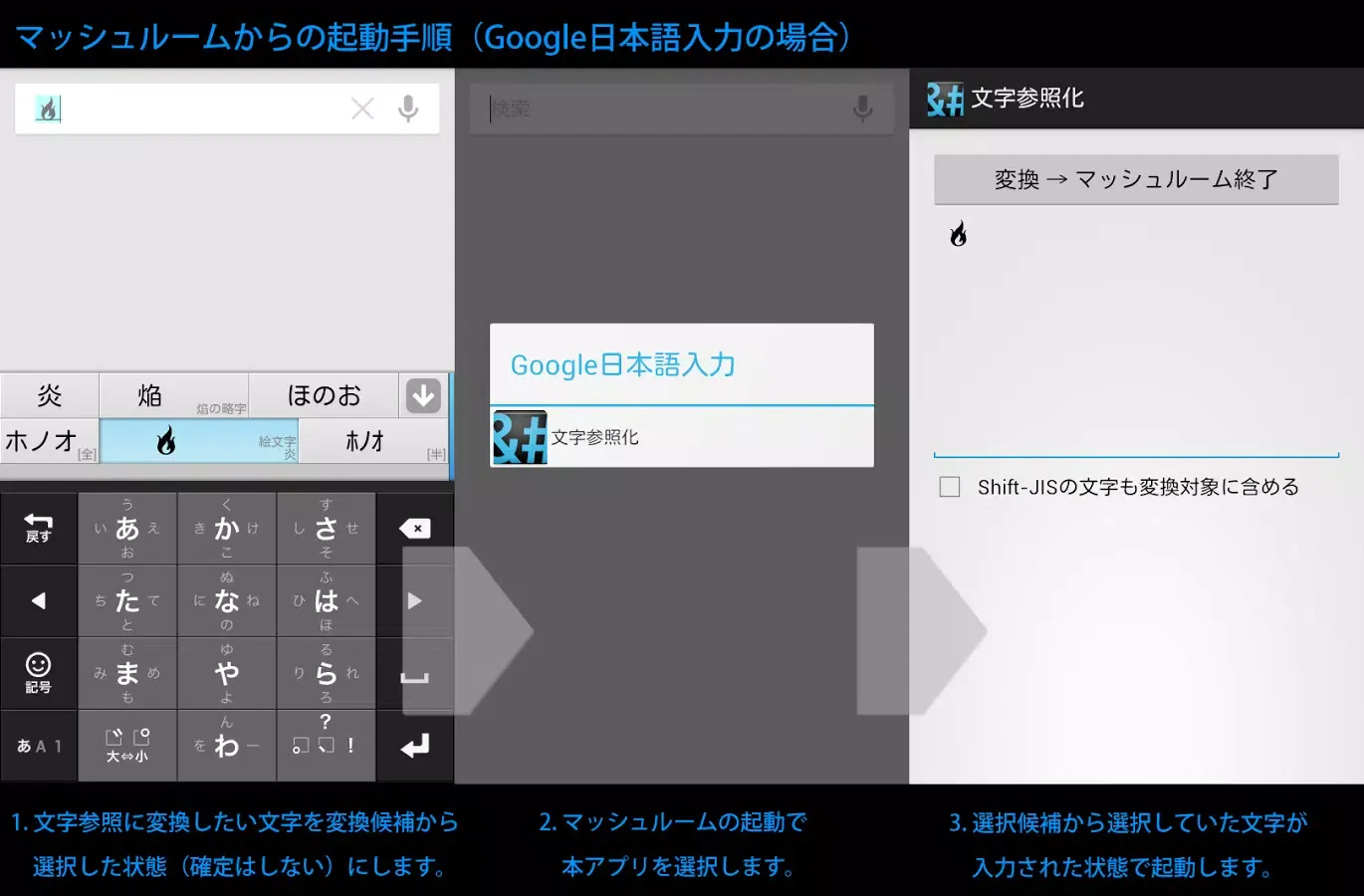This screenshot has width=1364, height=896.
Task: Click the 文字参照化 app icon in dialog
Action: 520,437
